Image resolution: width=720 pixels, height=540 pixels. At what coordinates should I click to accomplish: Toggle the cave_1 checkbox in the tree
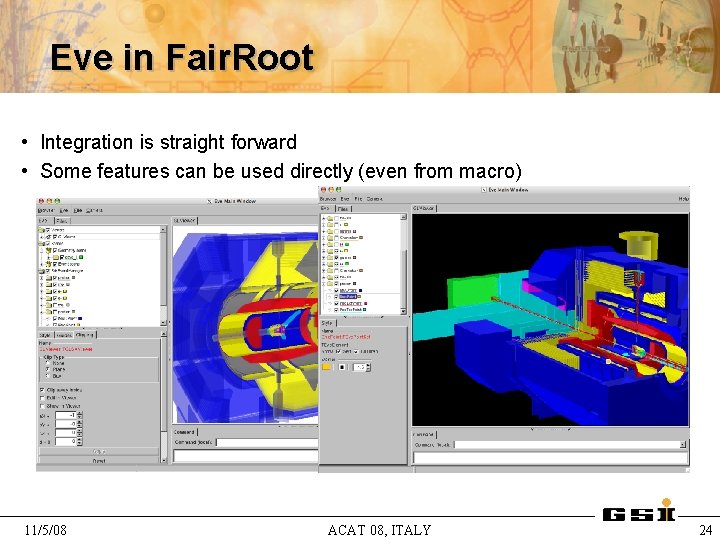pos(62,257)
